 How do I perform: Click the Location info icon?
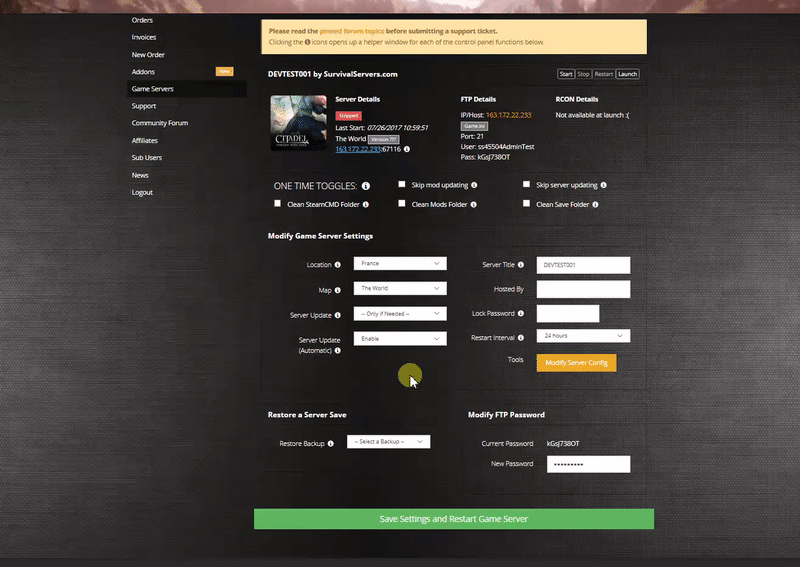coord(337,265)
